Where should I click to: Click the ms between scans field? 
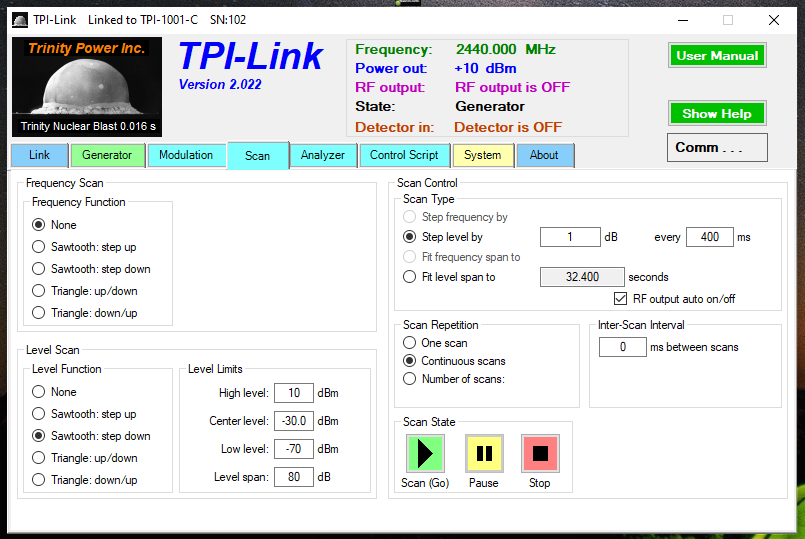tap(622, 347)
